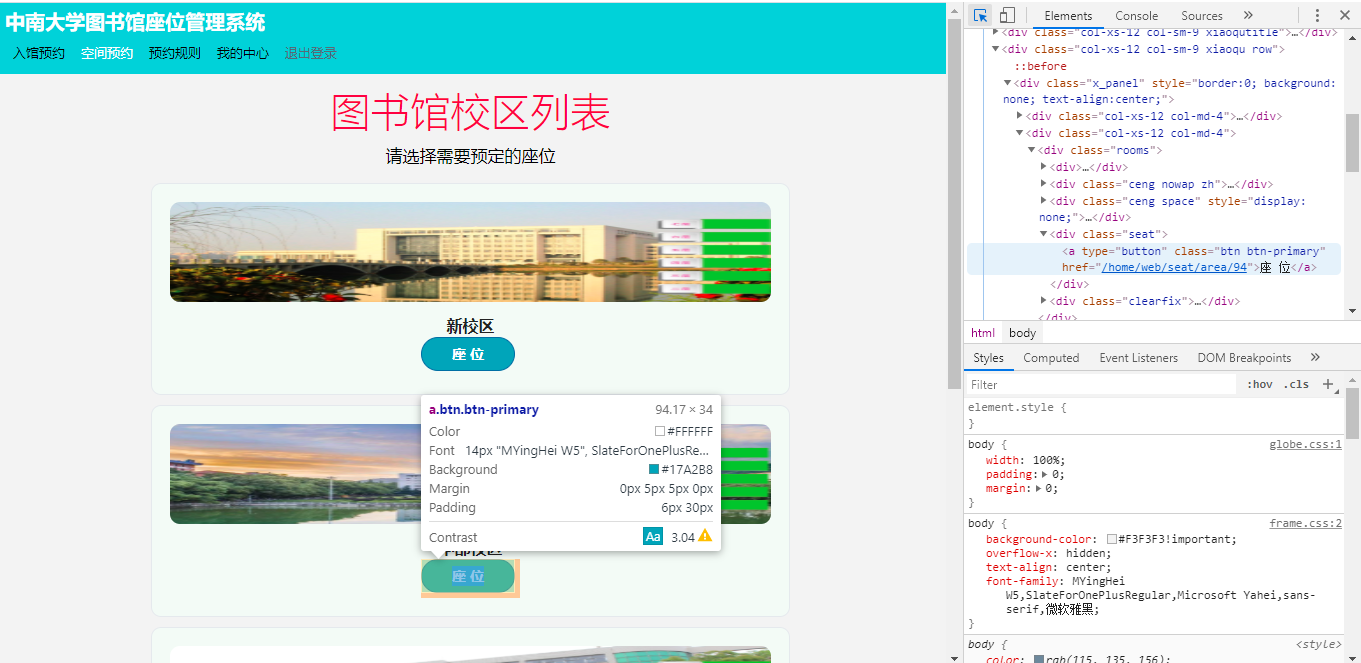This screenshot has width=1361, height=663.
Task: Switch to the Elements tab
Action: tap(1068, 15)
